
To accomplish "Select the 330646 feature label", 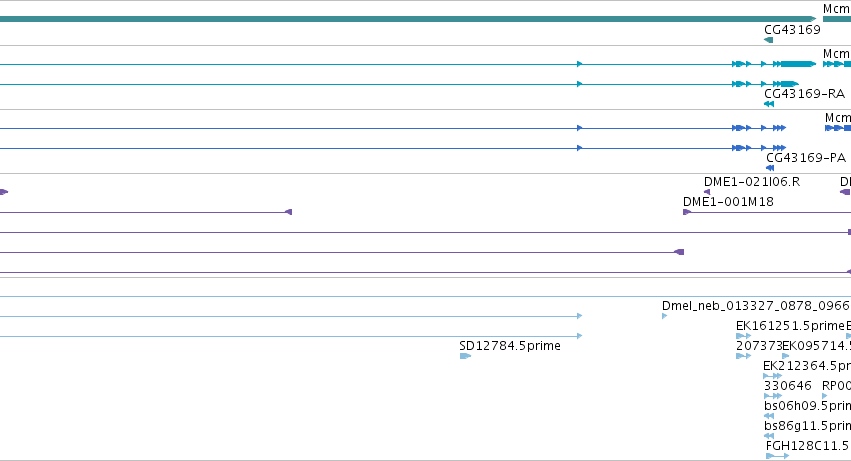I will [788, 386].
